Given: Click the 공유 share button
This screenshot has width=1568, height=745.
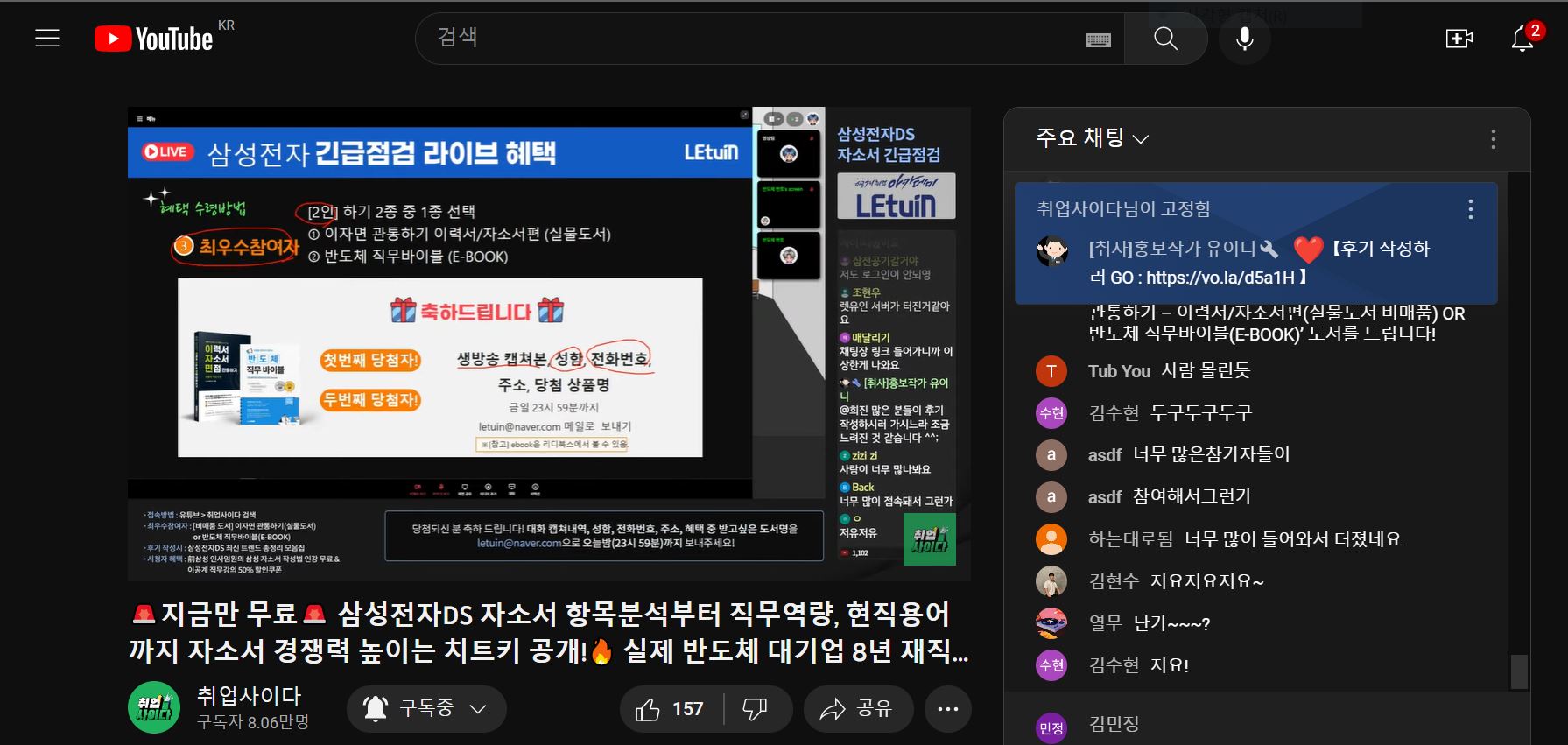Looking at the screenshot, I should (858, 709).
